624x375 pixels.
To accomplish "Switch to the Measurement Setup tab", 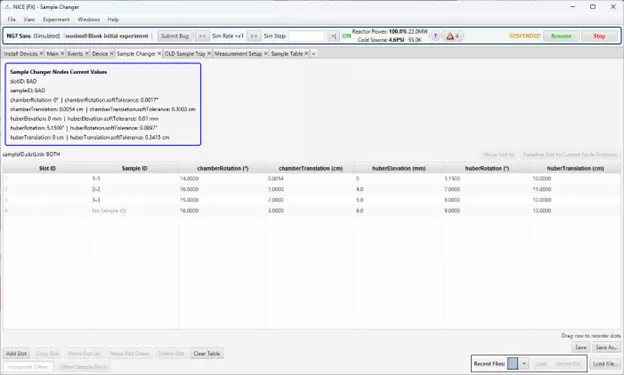I will click(x=238, y=53).
